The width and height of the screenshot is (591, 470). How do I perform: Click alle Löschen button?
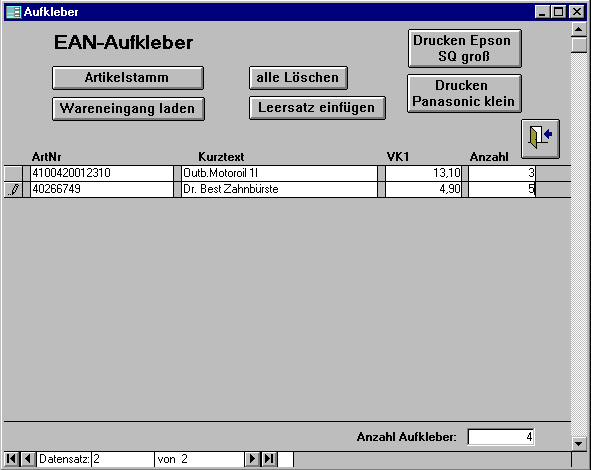click(x=298, y=78)
